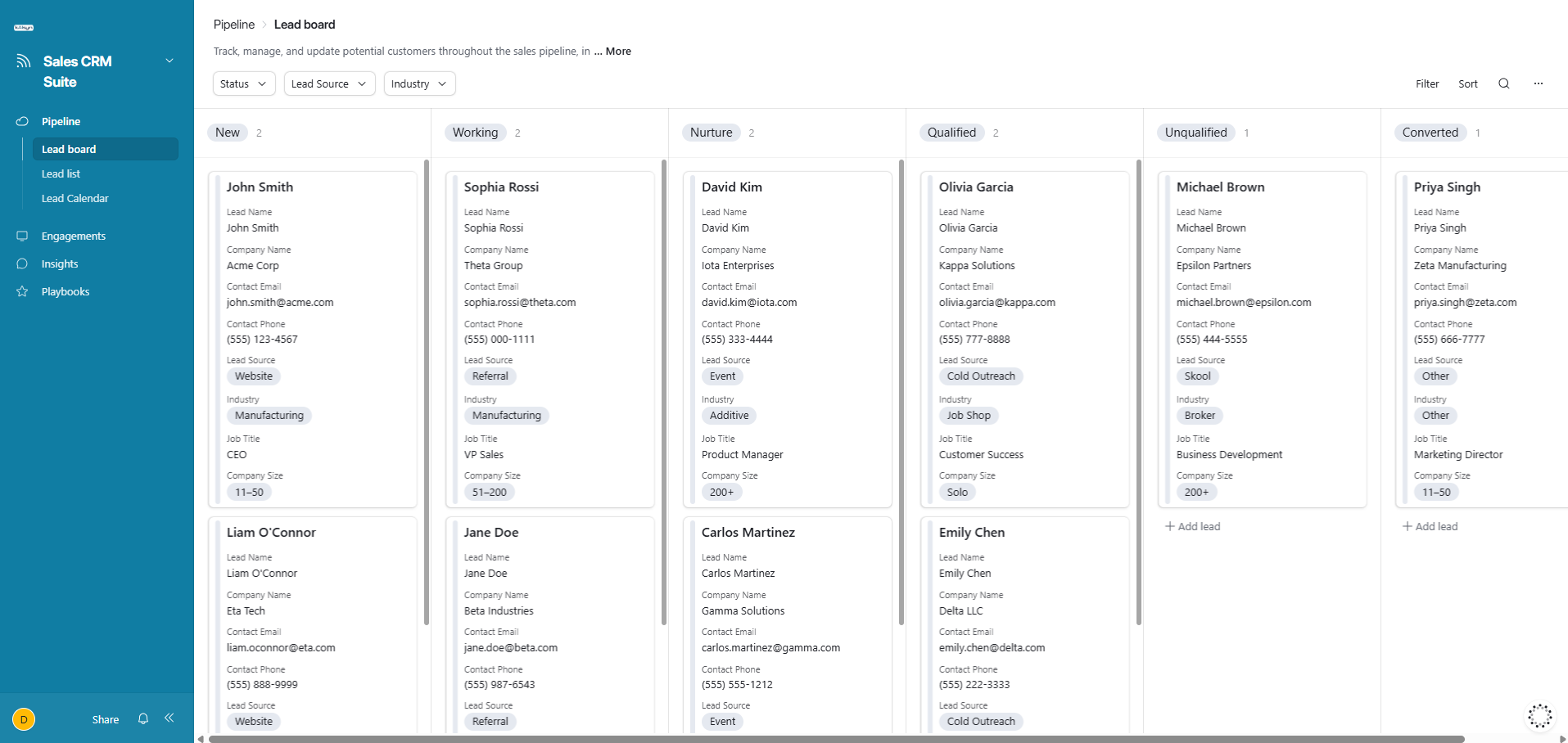Click the Playbooks star icon
Viewport: 1568px width, 743px height.
[22, 291]
